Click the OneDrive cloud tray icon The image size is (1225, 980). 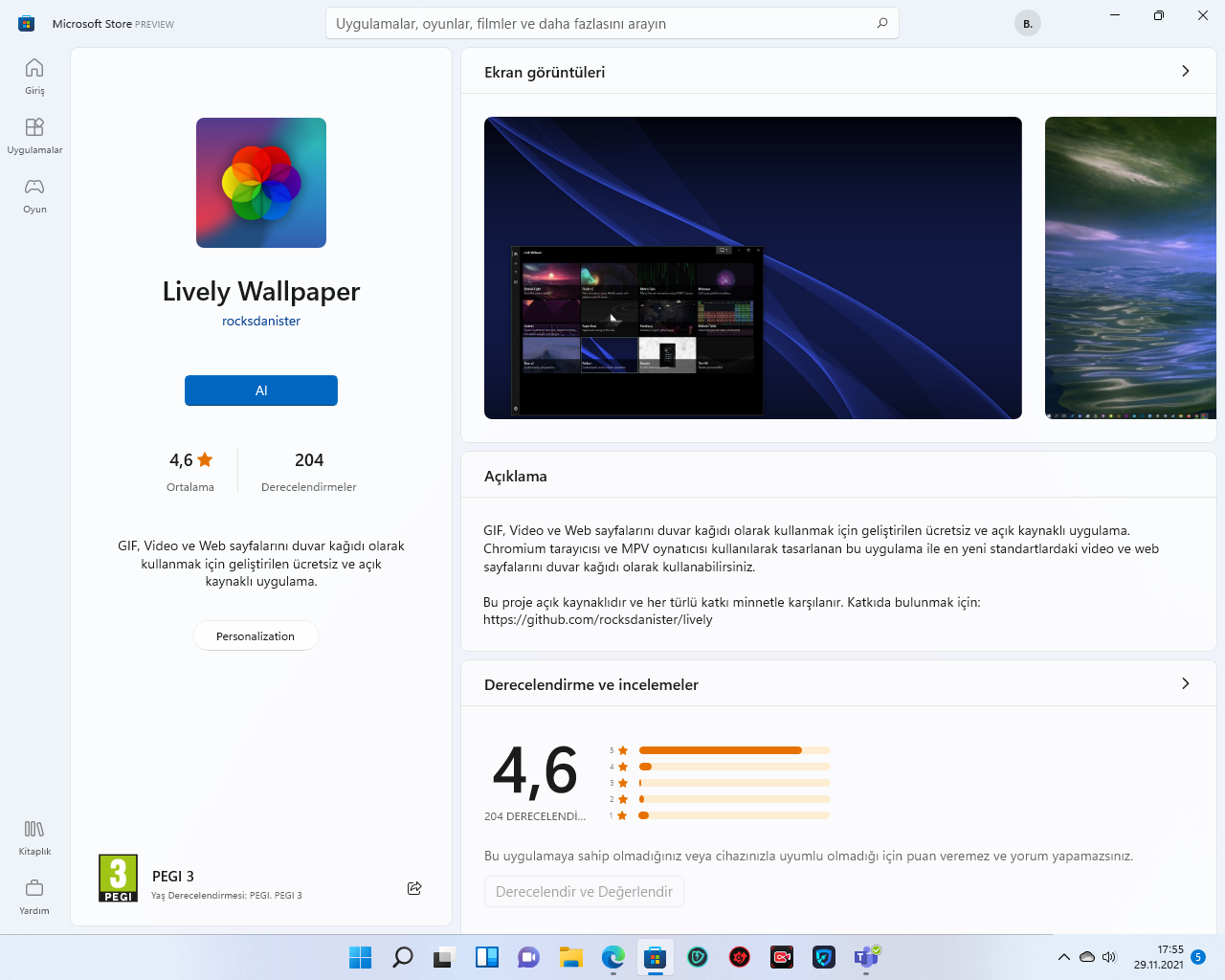coord(1087,957)
